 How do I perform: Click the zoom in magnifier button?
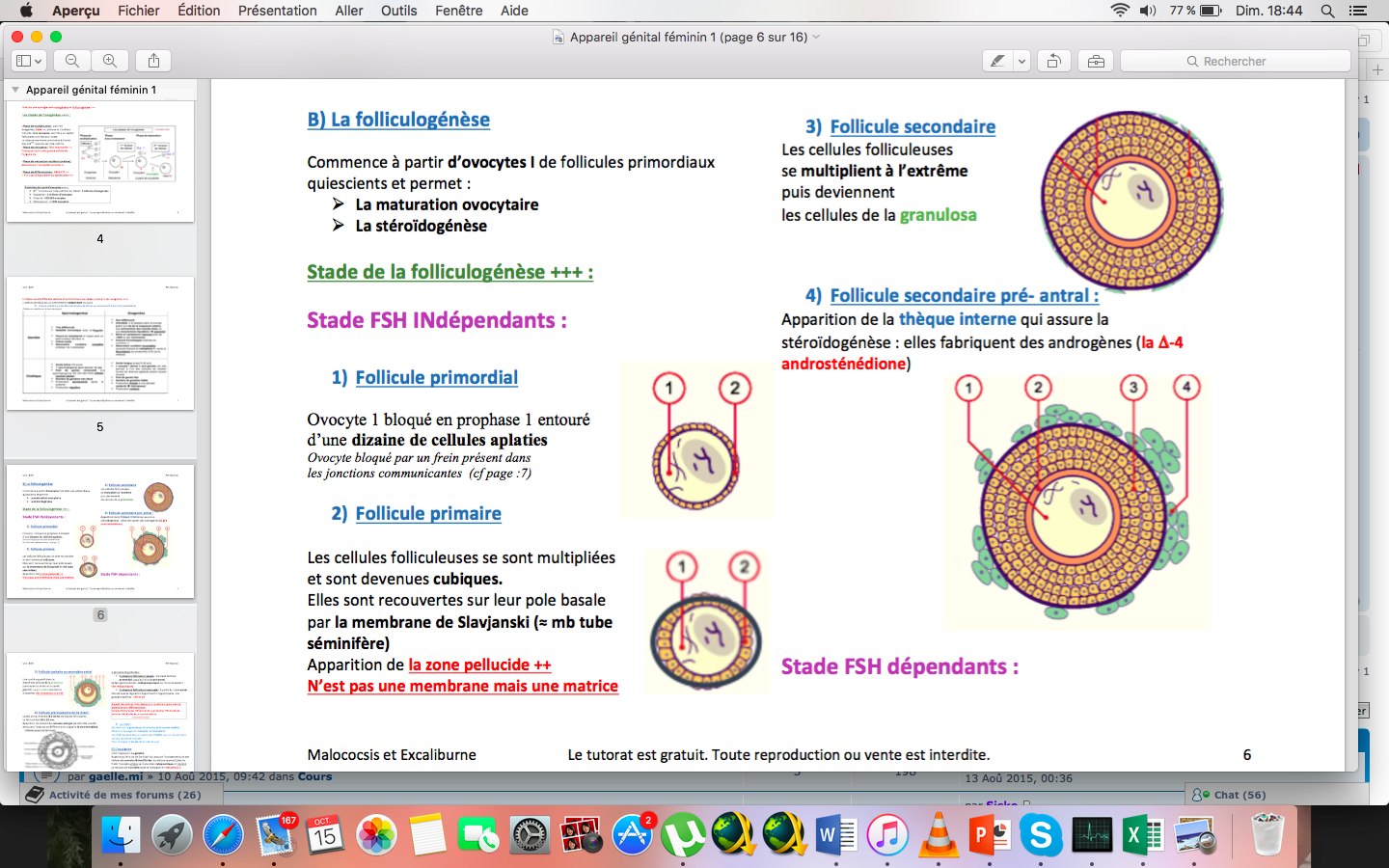[110, 61]
